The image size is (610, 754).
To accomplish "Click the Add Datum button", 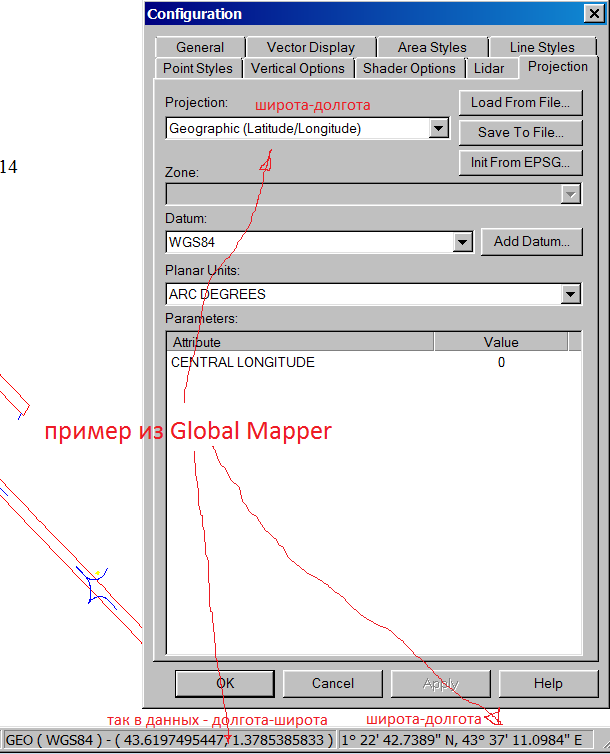I will click(532, 241).
